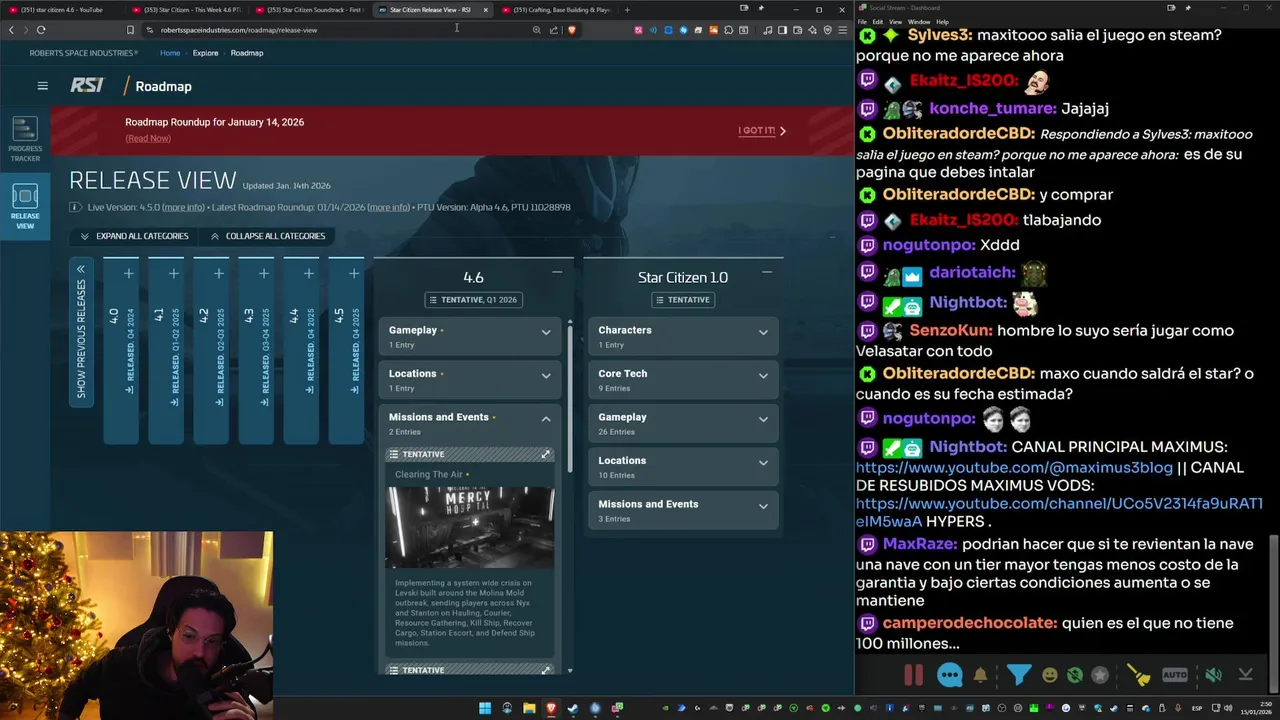This screenshot has height=720, width=1280.
Task: Open a new browser tab
Action: 627,10
